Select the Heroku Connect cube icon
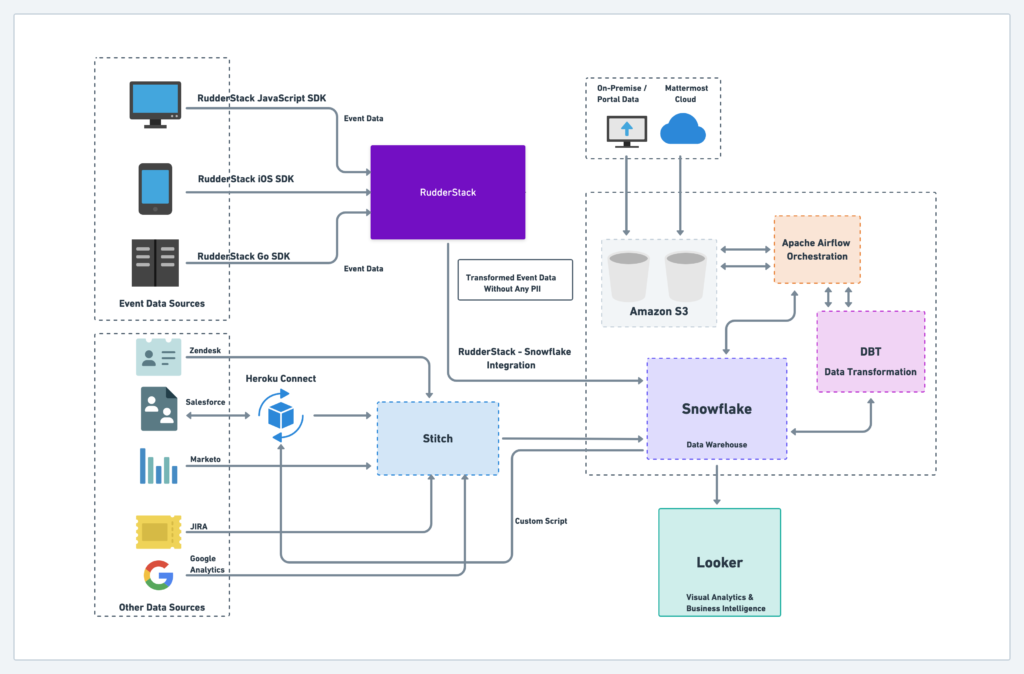The width and height of the screenshot is (1024, 674). click(x=282, y=413)
